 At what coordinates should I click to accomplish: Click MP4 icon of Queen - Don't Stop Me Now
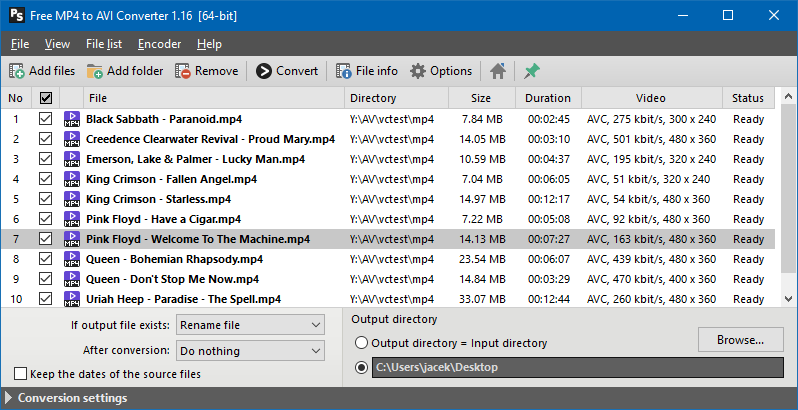72,279
